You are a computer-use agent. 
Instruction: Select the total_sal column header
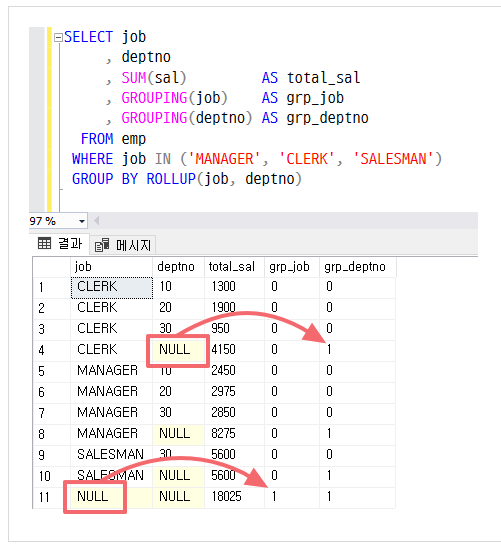click(x=234, y=267)
